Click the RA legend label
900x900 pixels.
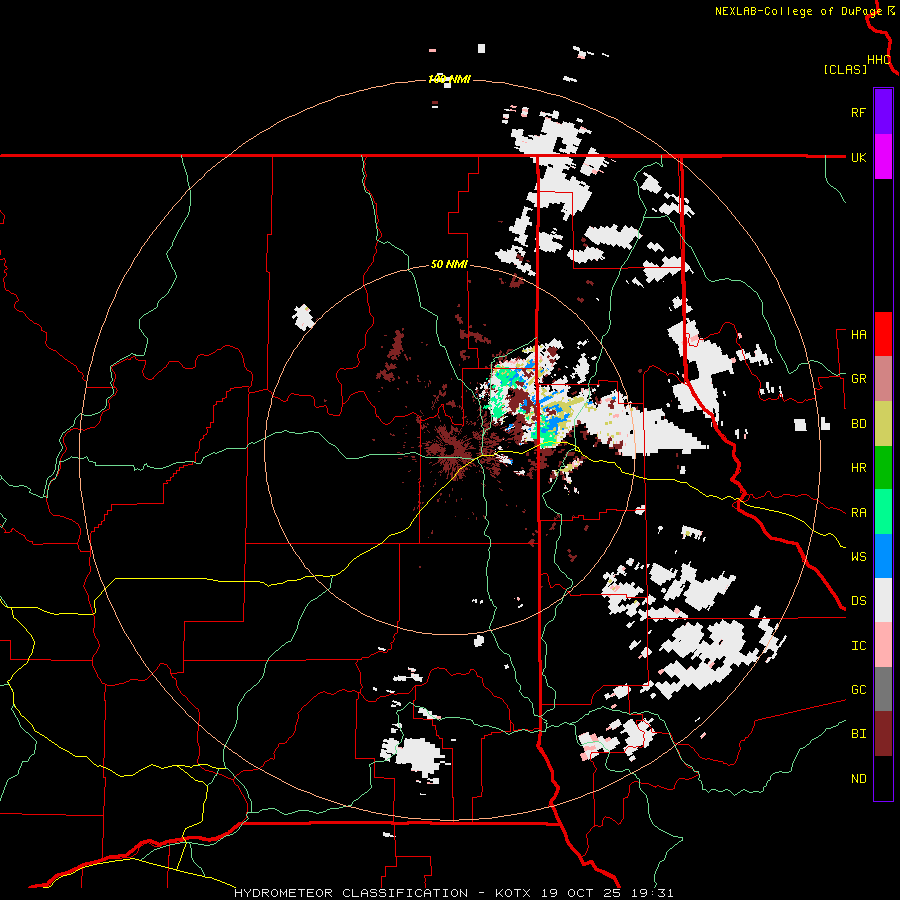(858, 513)
